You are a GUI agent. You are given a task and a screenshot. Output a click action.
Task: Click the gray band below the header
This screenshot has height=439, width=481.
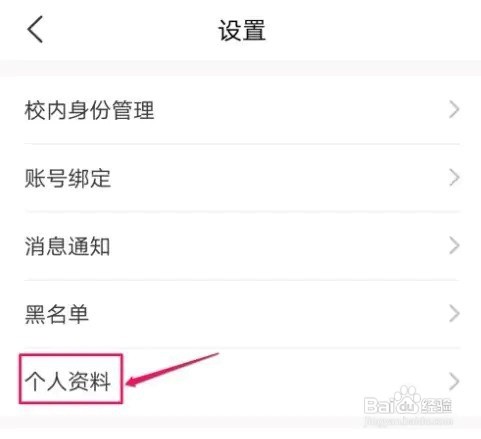coord(240,68)
